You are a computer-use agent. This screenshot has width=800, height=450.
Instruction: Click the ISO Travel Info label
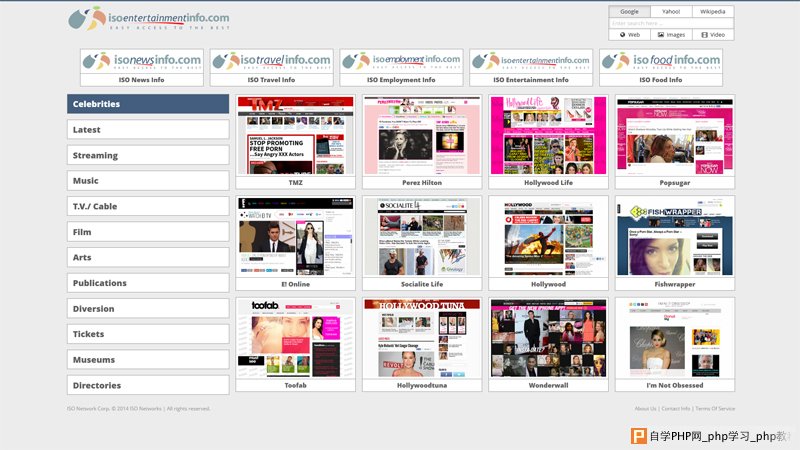point(271,80)
